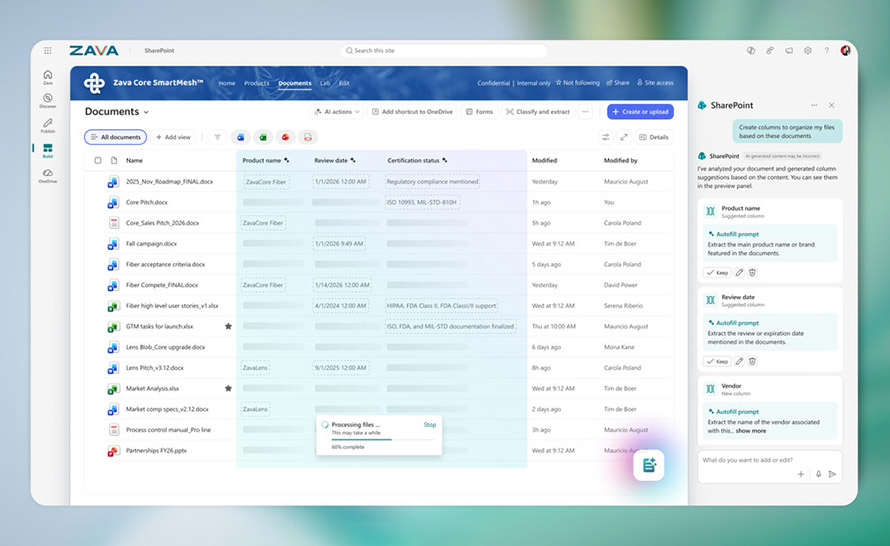Click the OneDrive icon in left sidebar
This screenshot has height=546, width=890.
point(47,175)
